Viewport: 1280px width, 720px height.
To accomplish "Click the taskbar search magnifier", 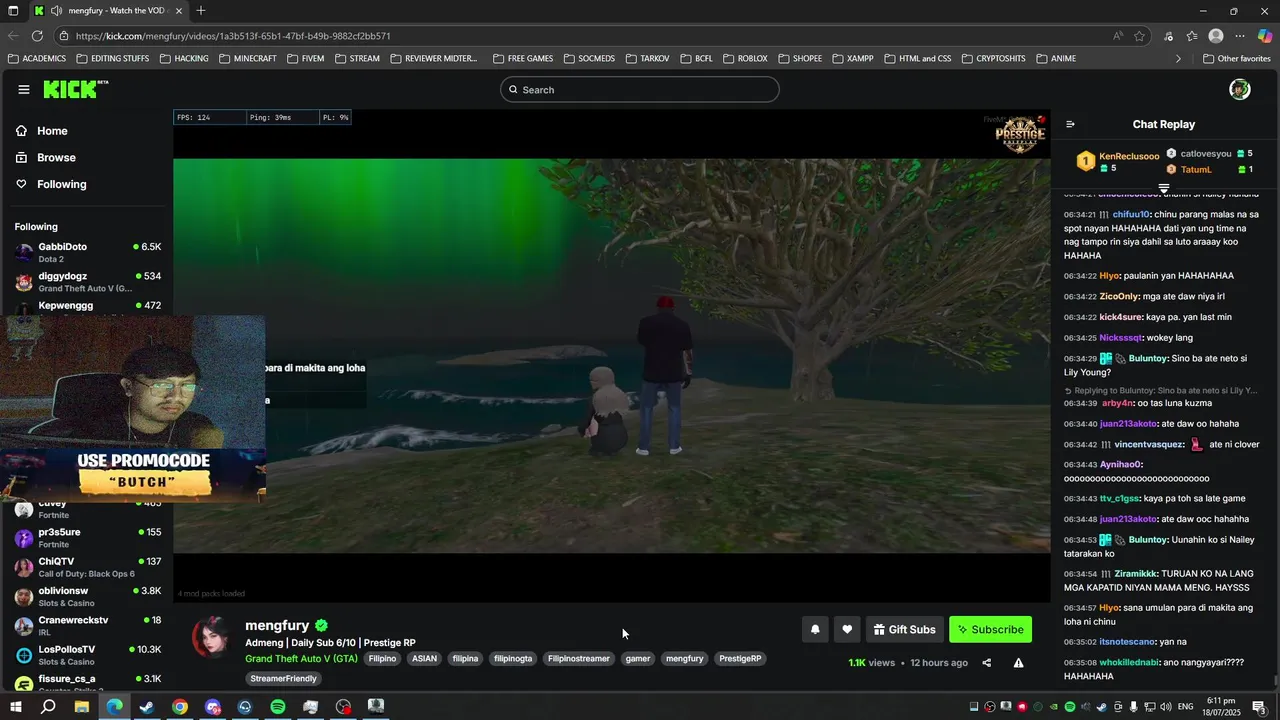I will coord(48,707).
